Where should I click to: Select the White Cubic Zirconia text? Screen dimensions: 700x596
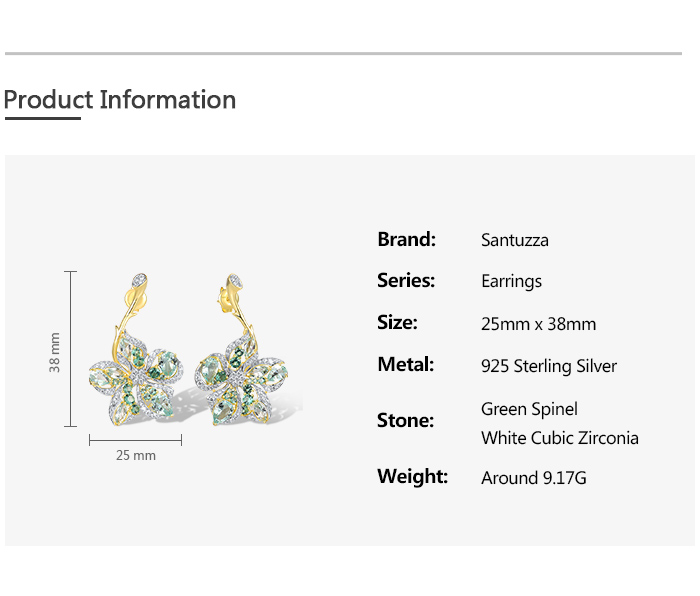coord(559,438)
